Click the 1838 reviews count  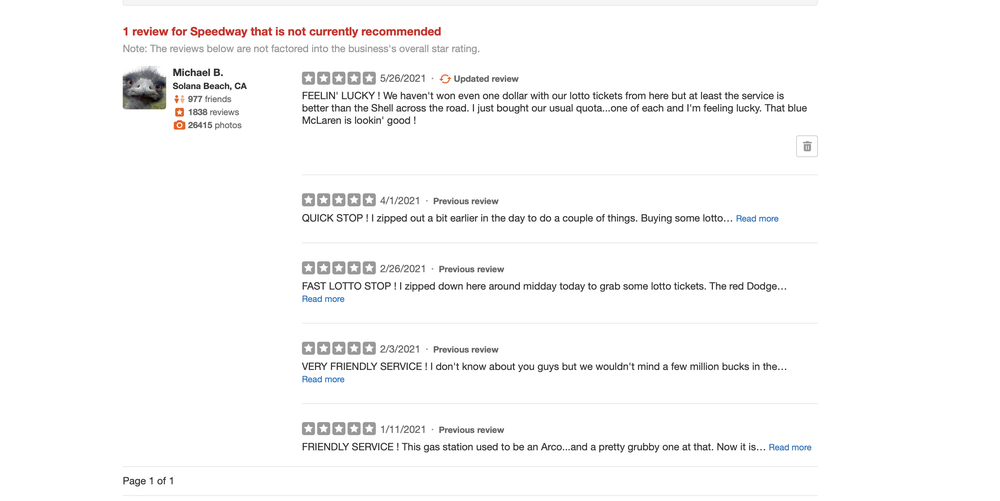pyautogui.click(x=214, y=112)
